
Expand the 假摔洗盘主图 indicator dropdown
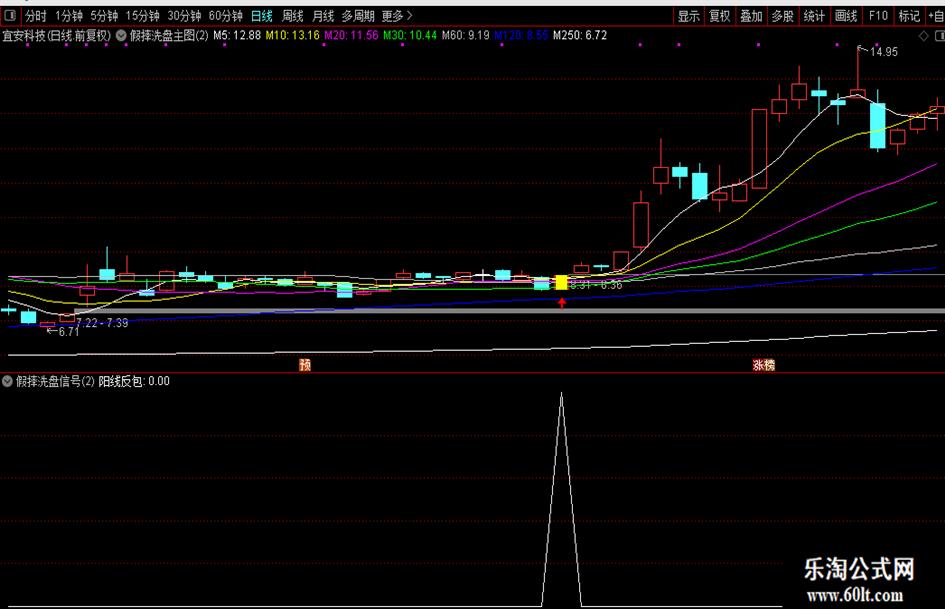(x=122, y=35)
